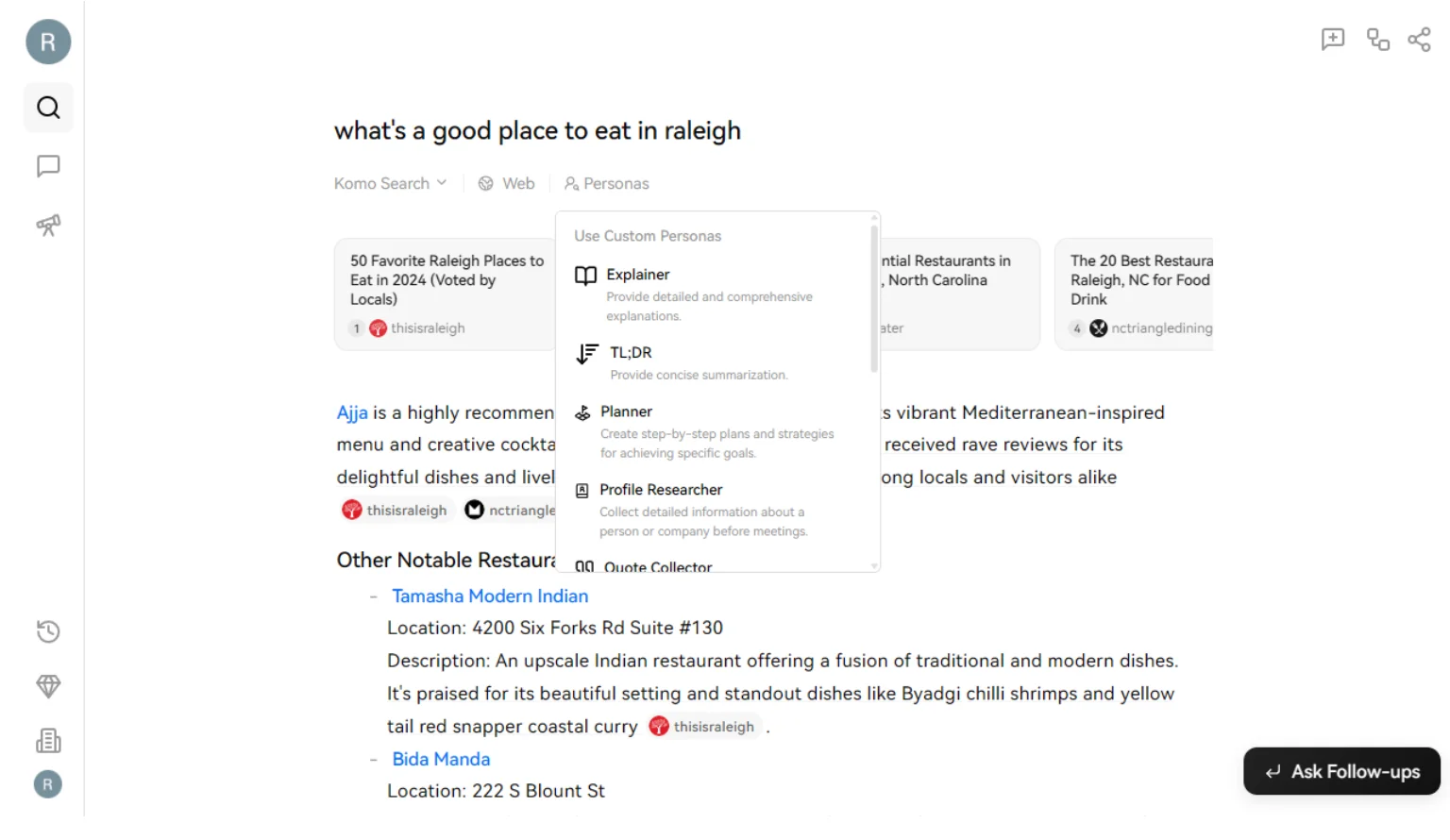Click the Ask Follow-ups button
Viewport: 1450px width, 840px height.
[x=1340, y=771]
